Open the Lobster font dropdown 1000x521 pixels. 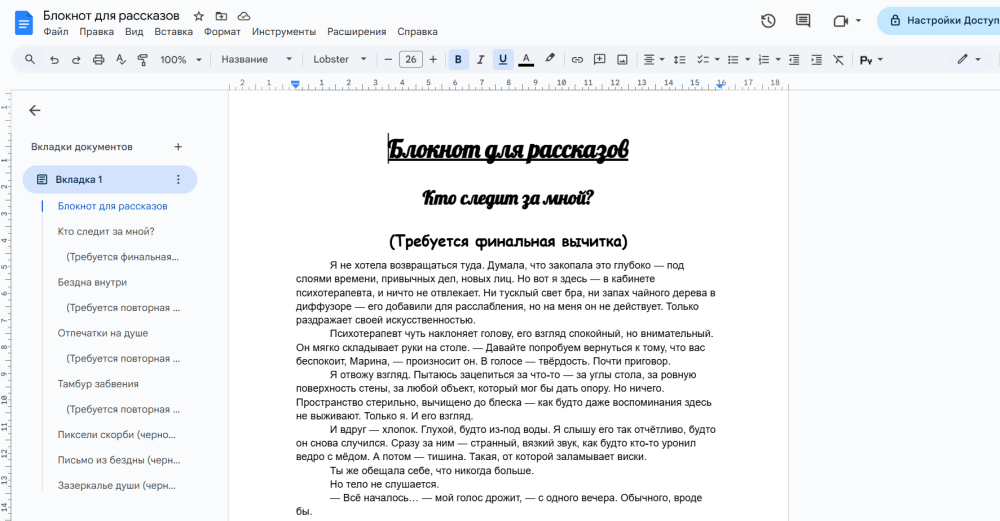(340, 60)
